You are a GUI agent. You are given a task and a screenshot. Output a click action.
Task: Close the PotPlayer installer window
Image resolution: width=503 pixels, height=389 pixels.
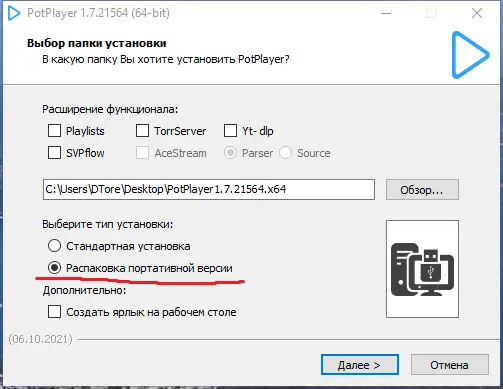coord(477,13)
